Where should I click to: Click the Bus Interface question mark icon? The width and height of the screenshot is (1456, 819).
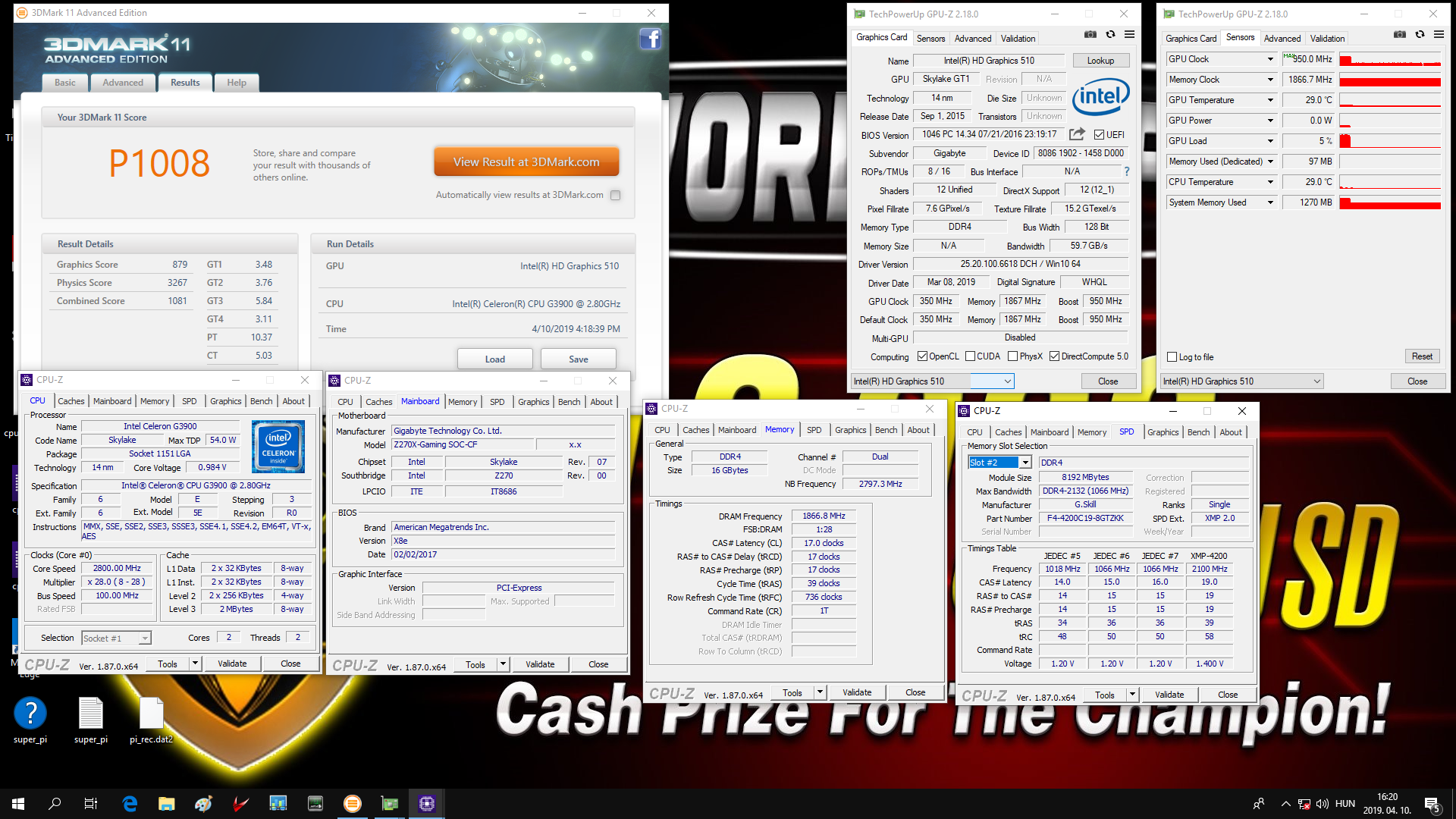coord(1126,171)
